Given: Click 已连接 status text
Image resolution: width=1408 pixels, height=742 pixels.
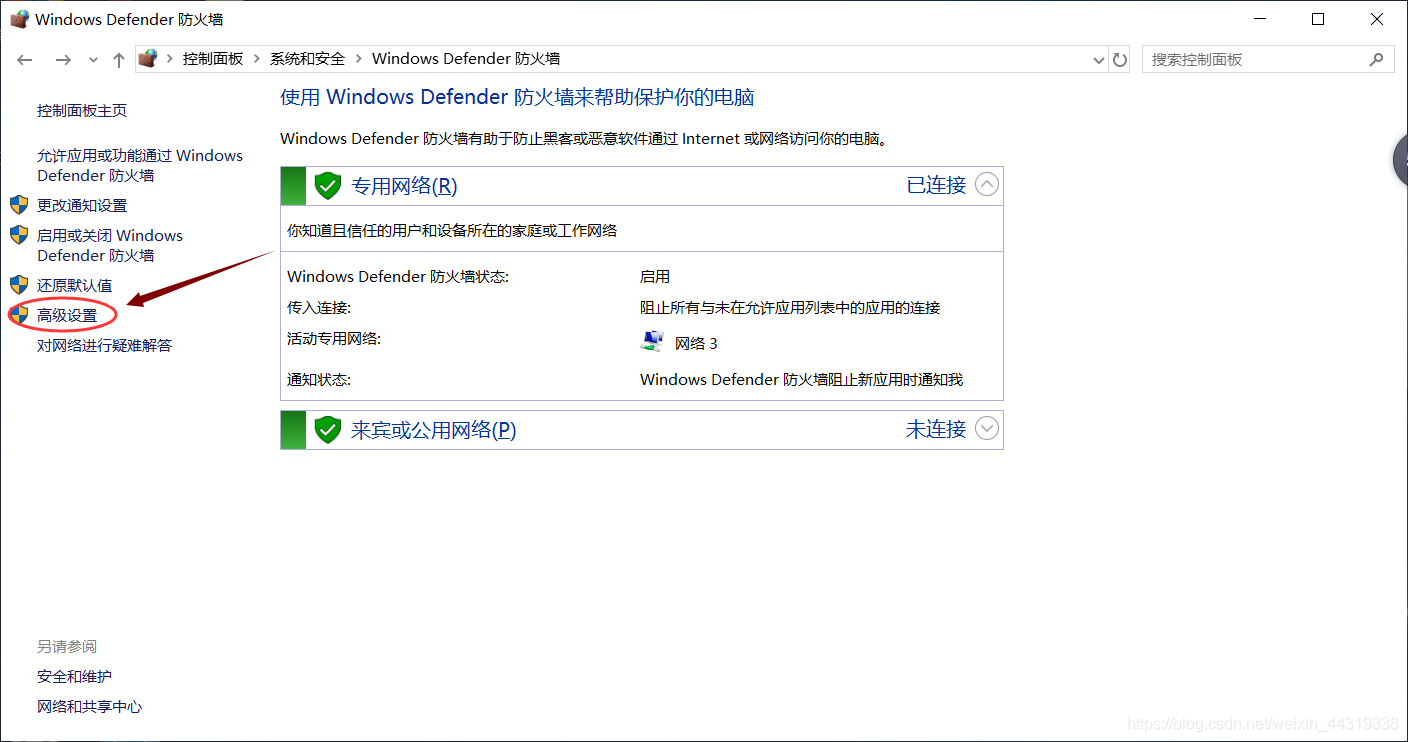Looking at the screenshot, I should click(936, 185).
